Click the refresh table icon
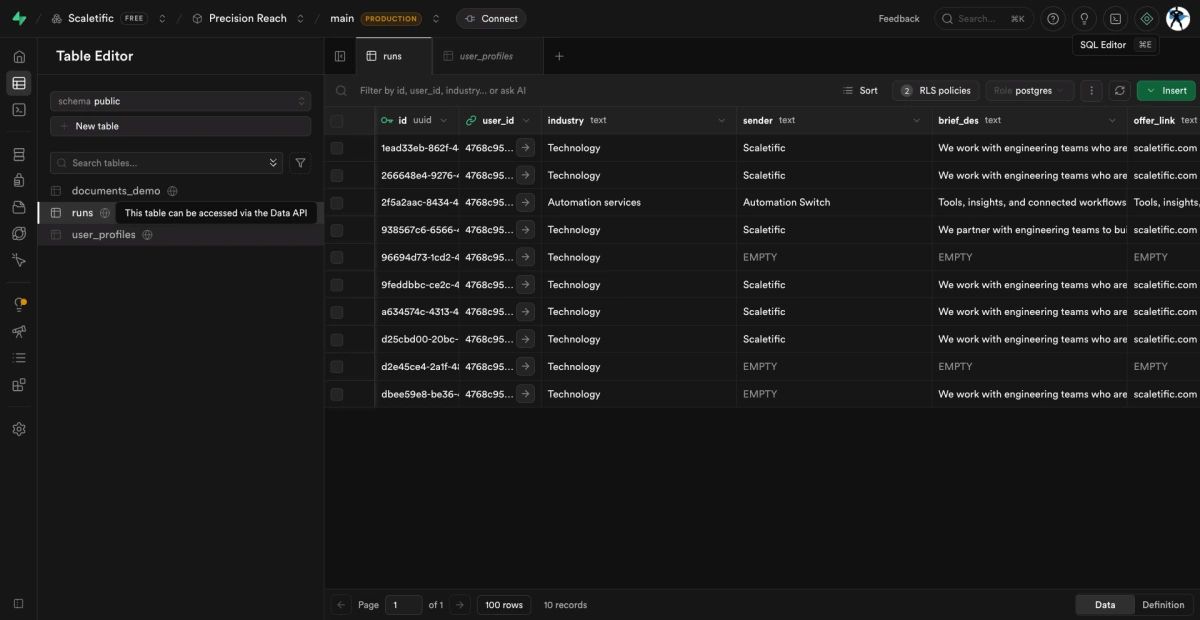The image size is (1200, 620). [x=1120, y=90]
